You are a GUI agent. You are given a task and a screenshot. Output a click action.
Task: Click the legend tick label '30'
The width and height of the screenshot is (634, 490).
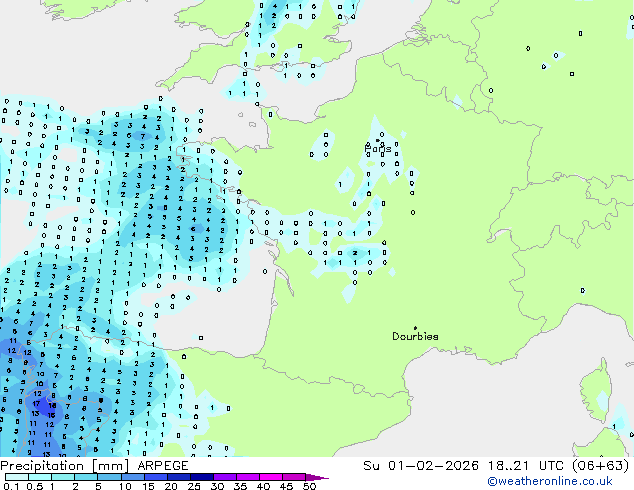(x=217, y=486)
